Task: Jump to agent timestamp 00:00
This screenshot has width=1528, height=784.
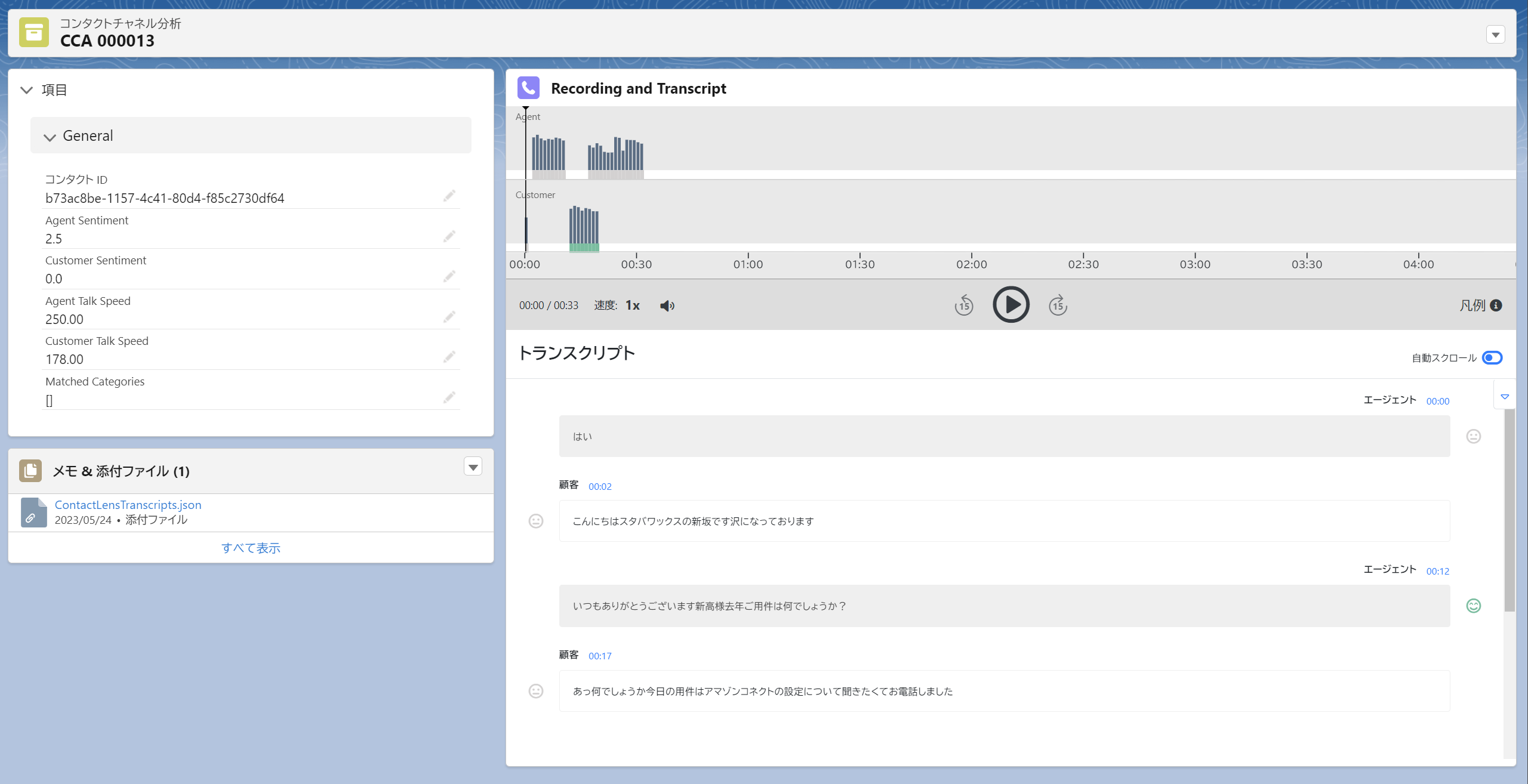Action: click(x=1438, y=402)
